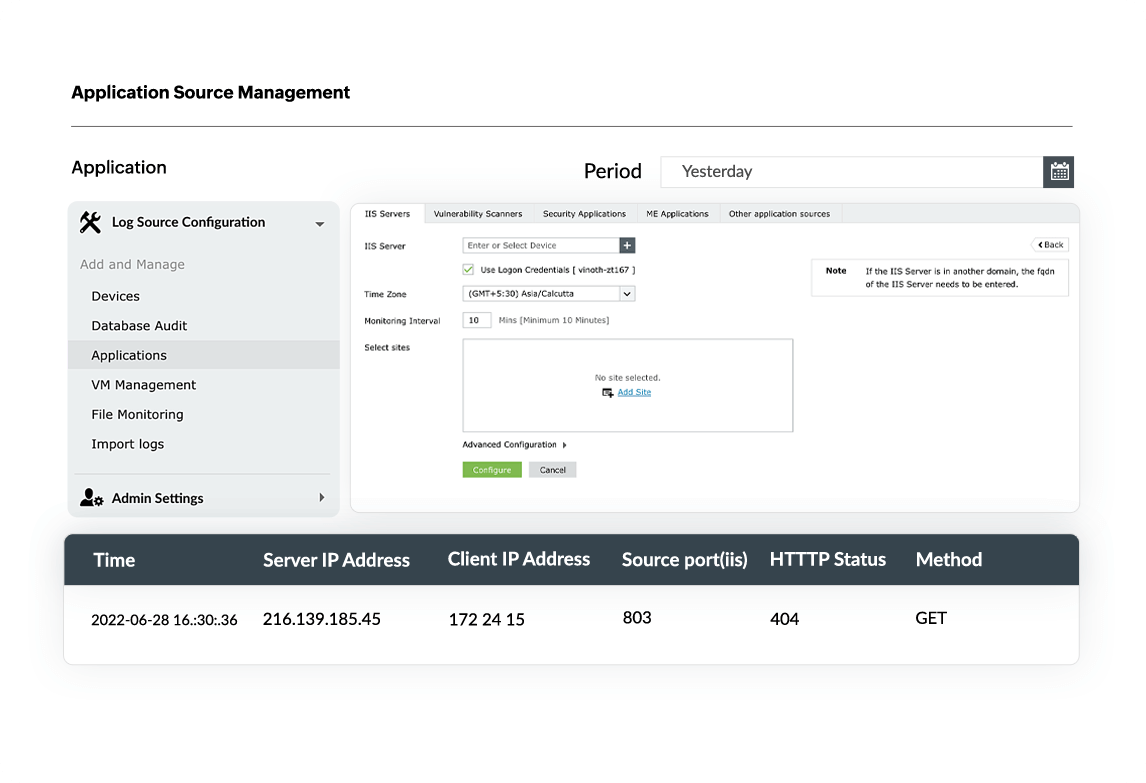
Task: Expand the Admin Settings section
Action: [321, 498]
